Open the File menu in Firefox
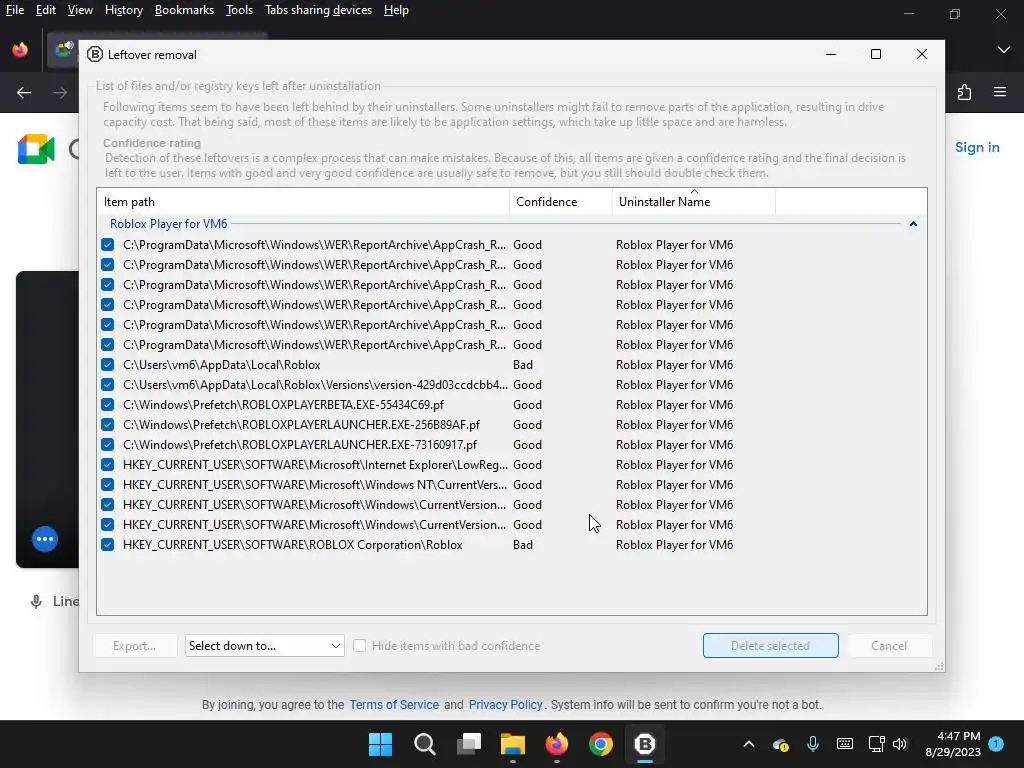1024x768 pixels. click(x=14, y=10)
